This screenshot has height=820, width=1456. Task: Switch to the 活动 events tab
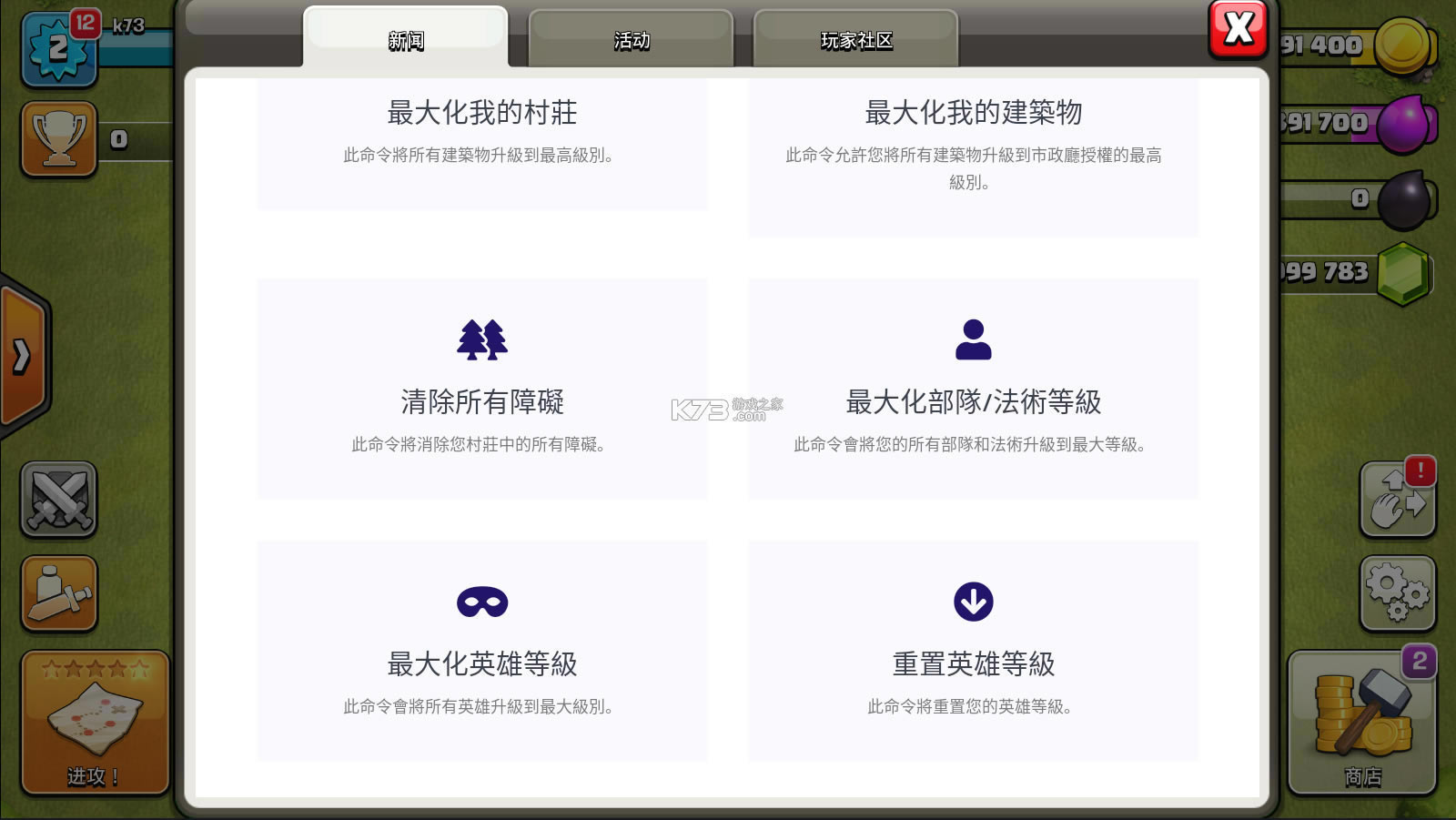pos(631,40)
